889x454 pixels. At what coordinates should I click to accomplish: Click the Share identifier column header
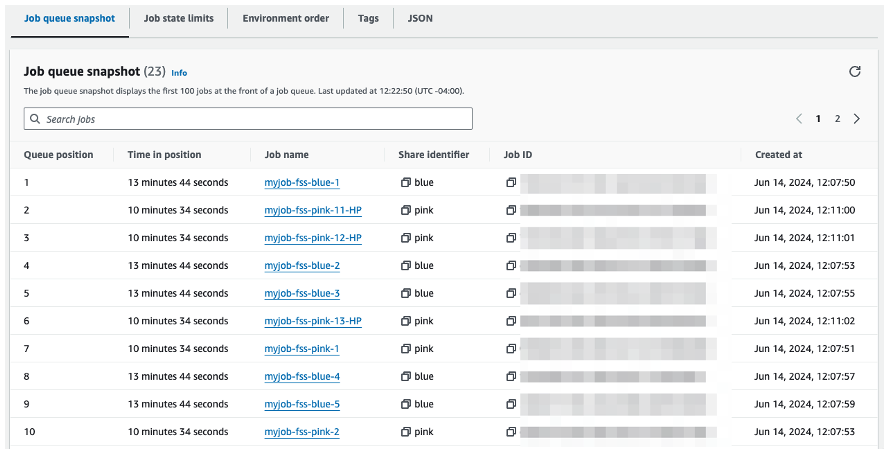tap(434, 155)
